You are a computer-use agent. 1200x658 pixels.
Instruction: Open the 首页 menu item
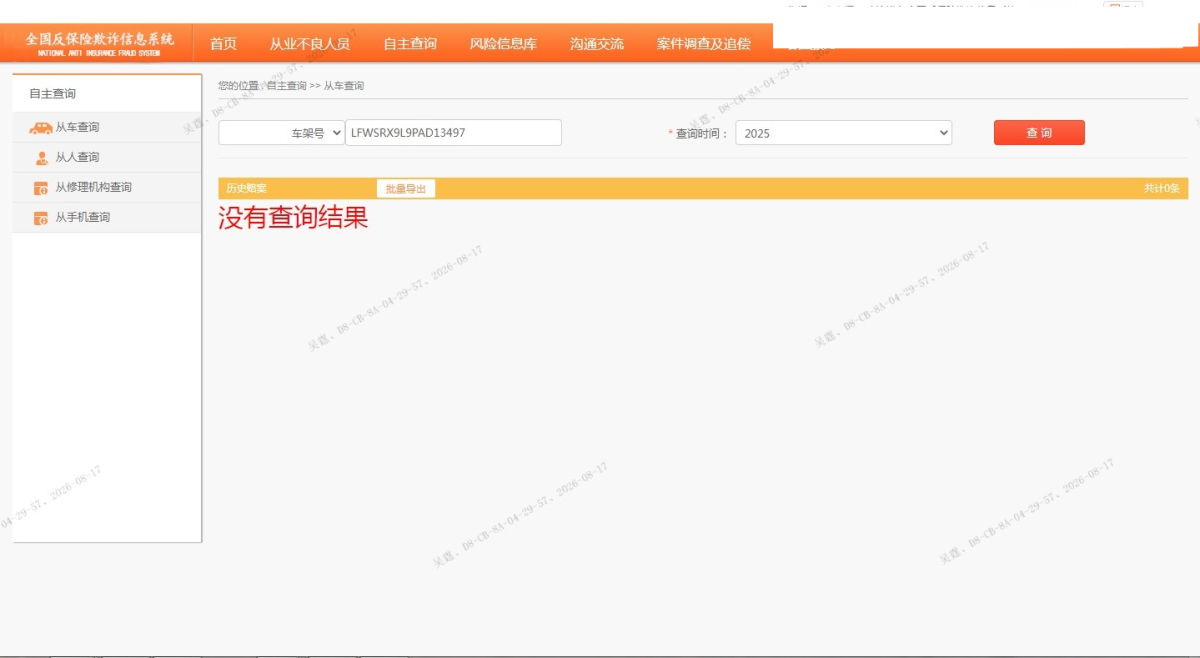tap(223, 43)
